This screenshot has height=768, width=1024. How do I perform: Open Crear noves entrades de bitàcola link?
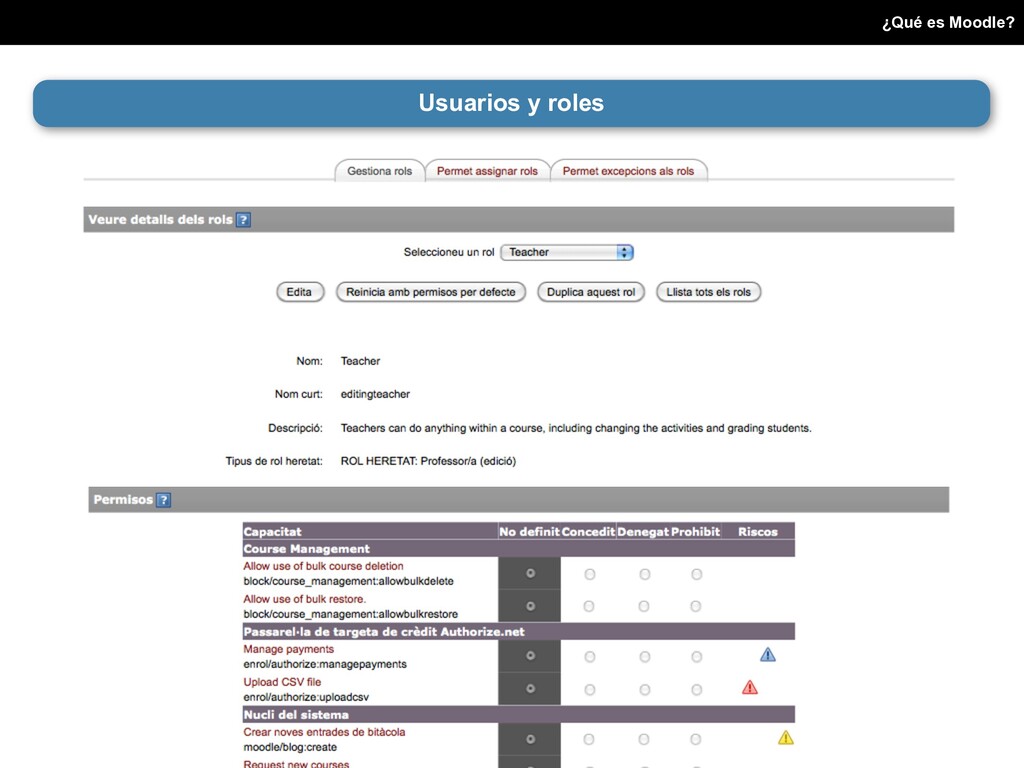pyautogui.click(x=324, y=732)
